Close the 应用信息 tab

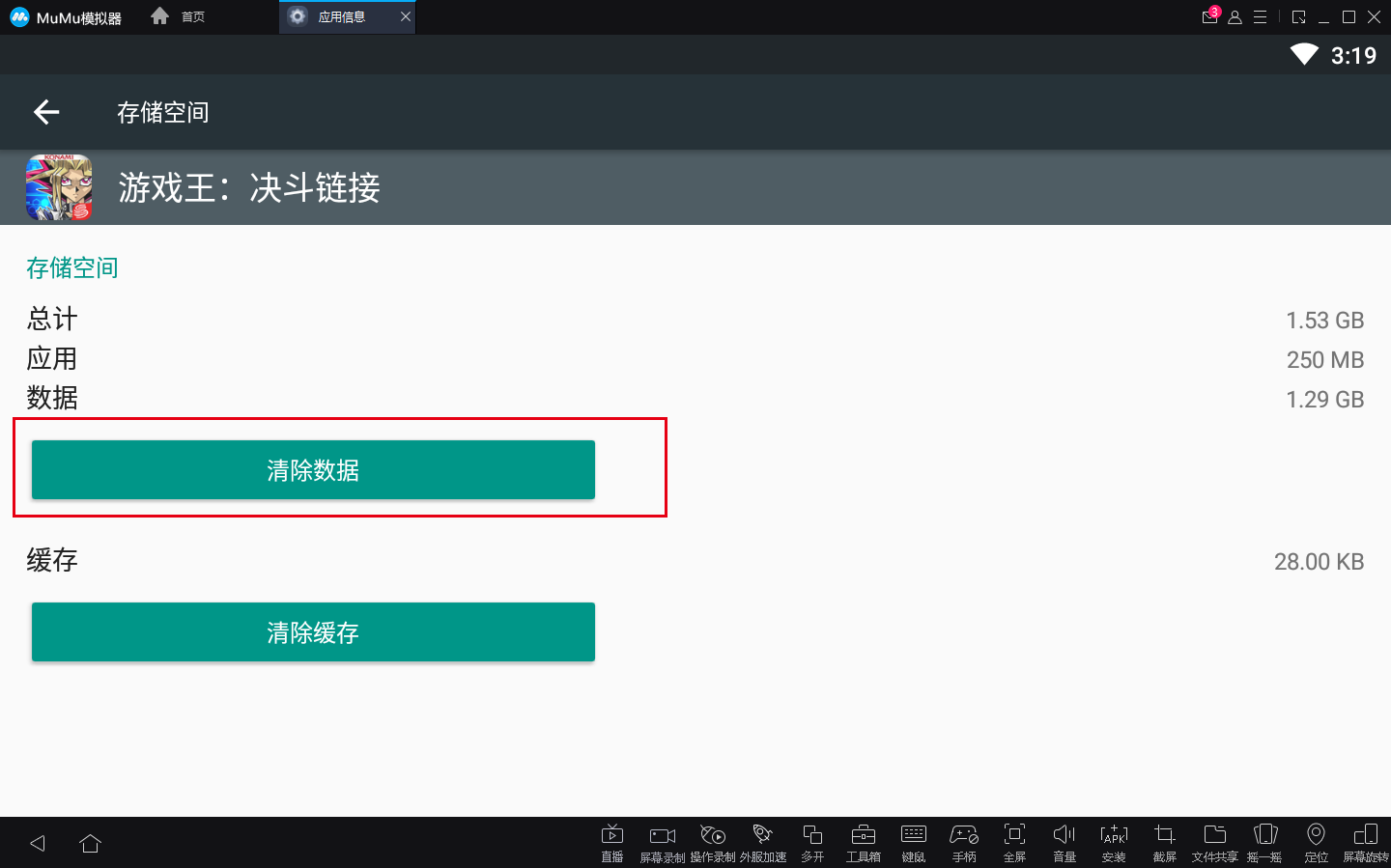click(406, 16)
